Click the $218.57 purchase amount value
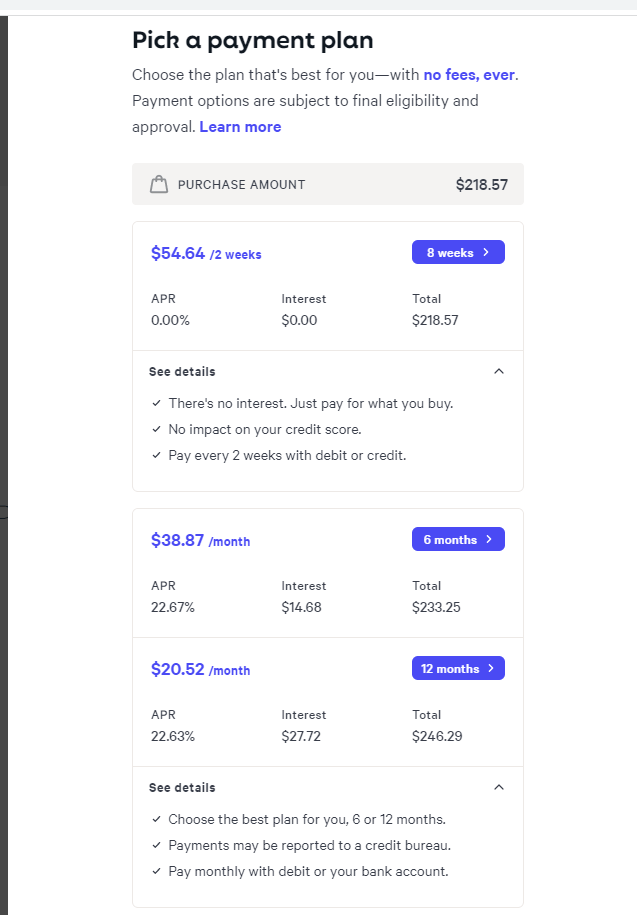The height and width of the screenshot is (915, 637). [482, 184]
